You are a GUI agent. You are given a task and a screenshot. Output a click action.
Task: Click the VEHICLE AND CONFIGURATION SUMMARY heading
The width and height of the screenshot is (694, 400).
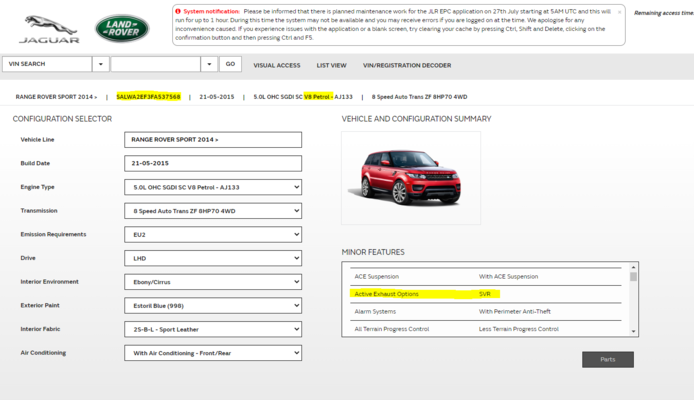pos(416,119)
